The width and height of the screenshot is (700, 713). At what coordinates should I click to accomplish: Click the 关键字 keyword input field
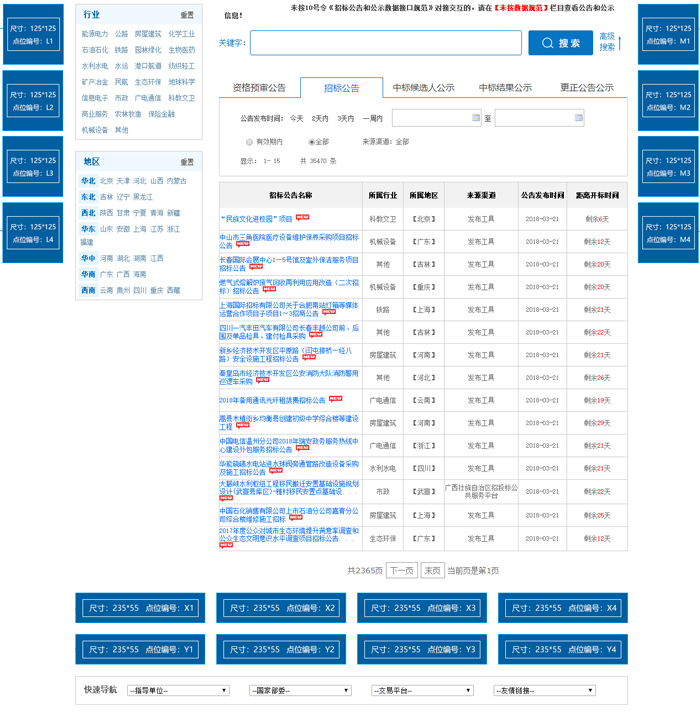click(x=385, y=43)
